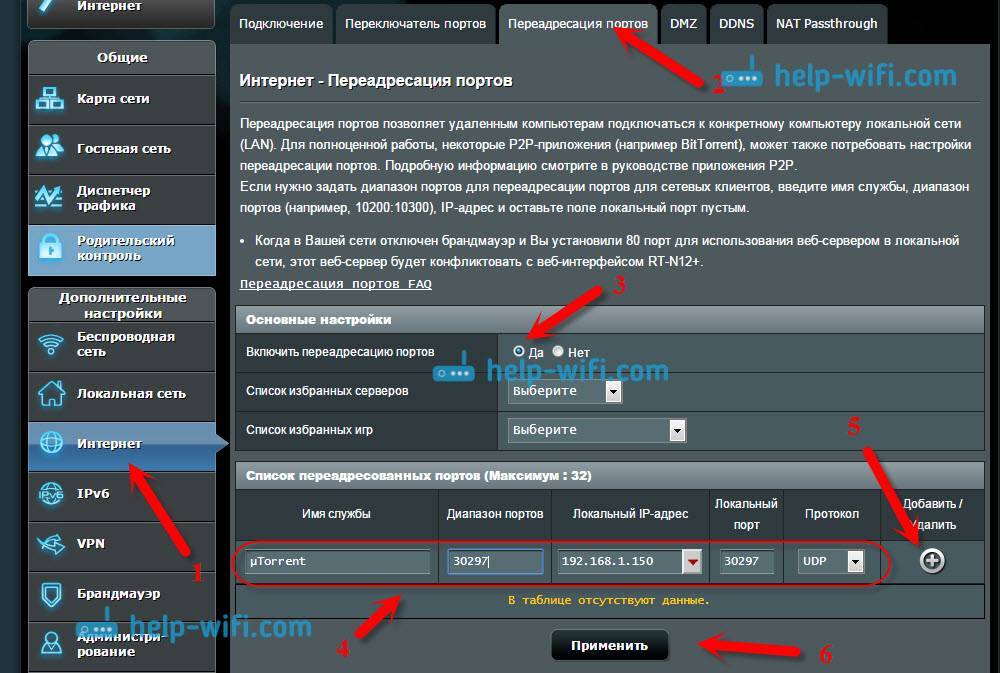Click the traffic manager icon beside Диспетчер трафика

49,197
